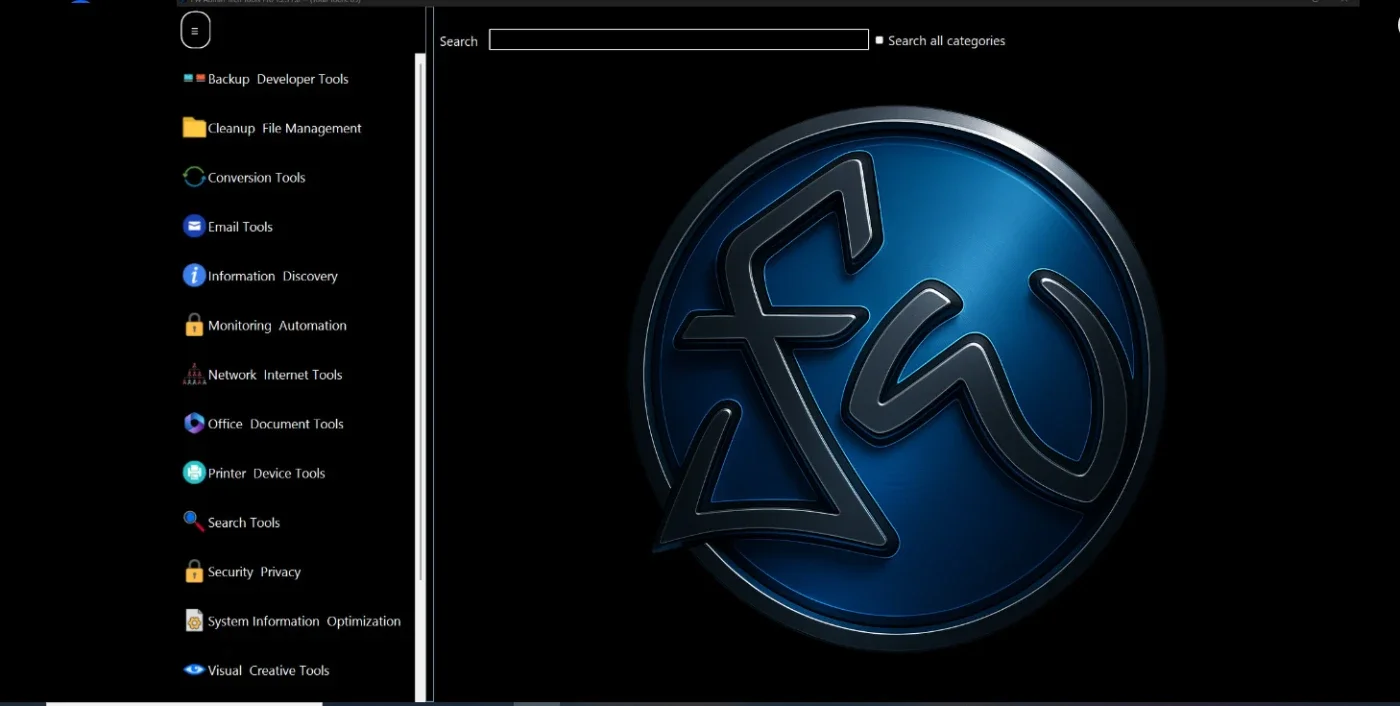The width and height of the screenshot is (1400, 706).
Task: Click the Office Document Tools icon
Action: pyautogui.click(x=194, y=423)
